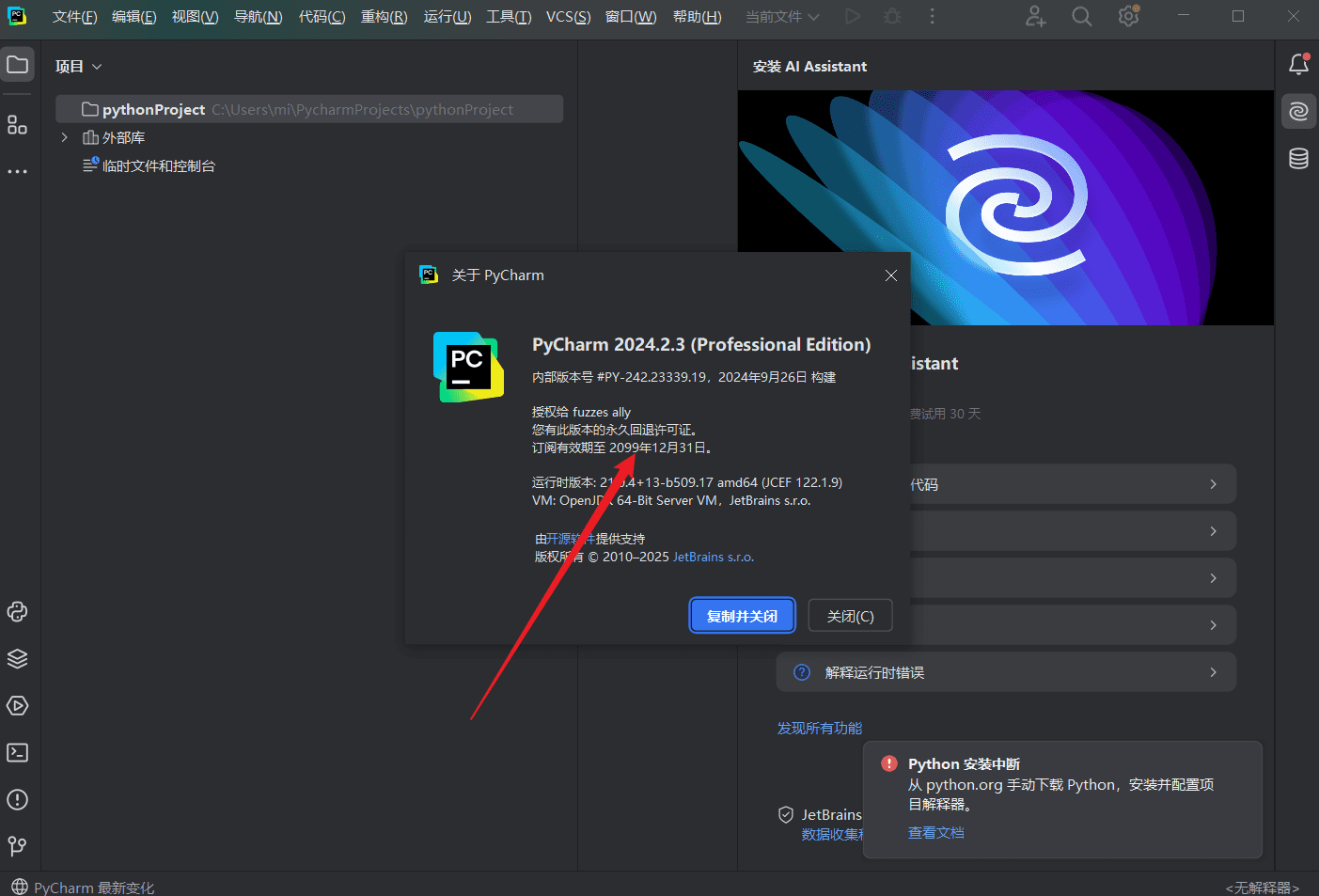Screen dimensions: 1319x896
Task: Click 订阅有效期至 2099年12月31日 text
Action: pos(623,448)
